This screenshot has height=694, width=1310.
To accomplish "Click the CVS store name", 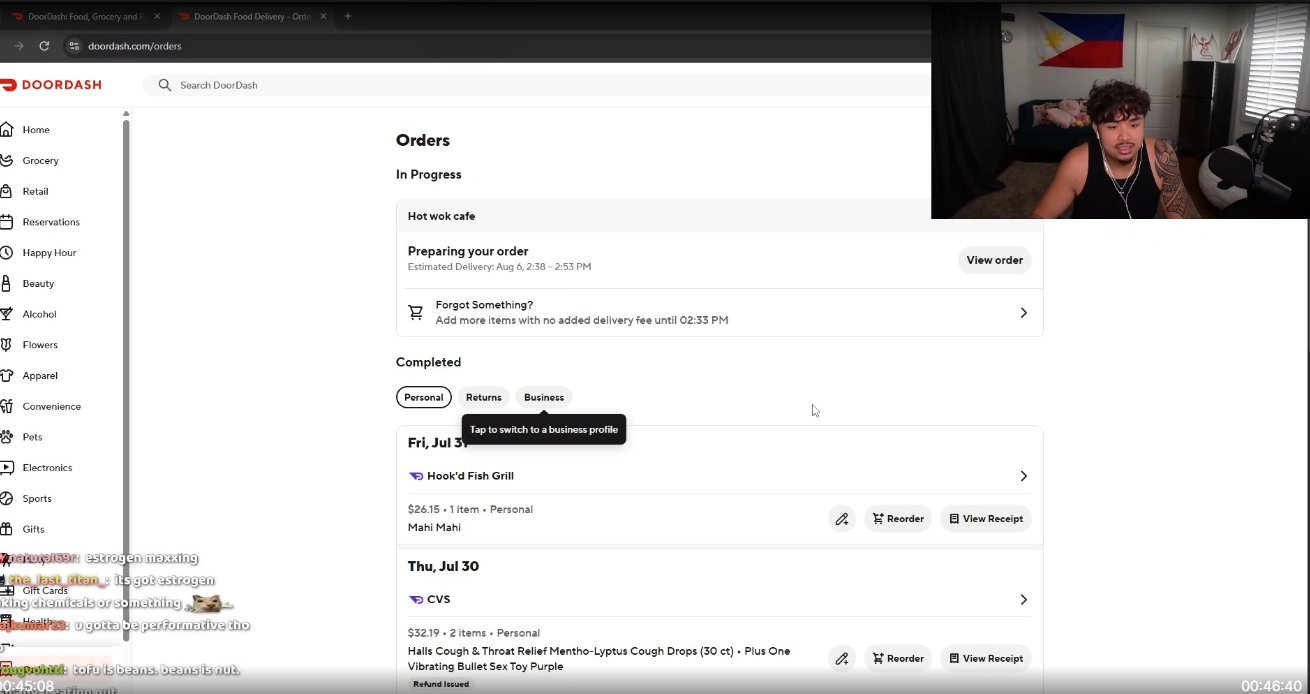I will (438, 600).
